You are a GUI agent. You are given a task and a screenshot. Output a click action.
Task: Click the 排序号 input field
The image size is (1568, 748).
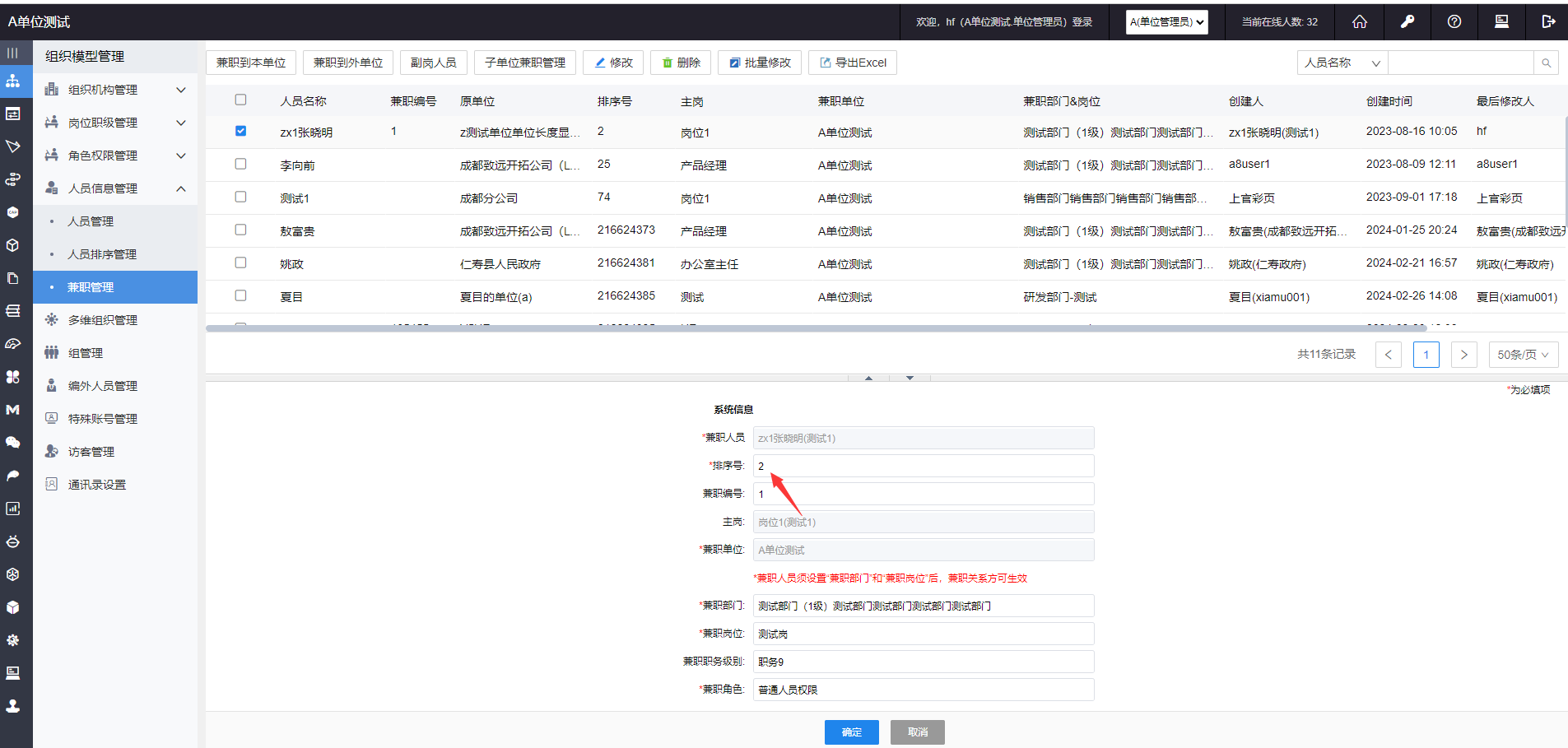click(x=923, y=467)
